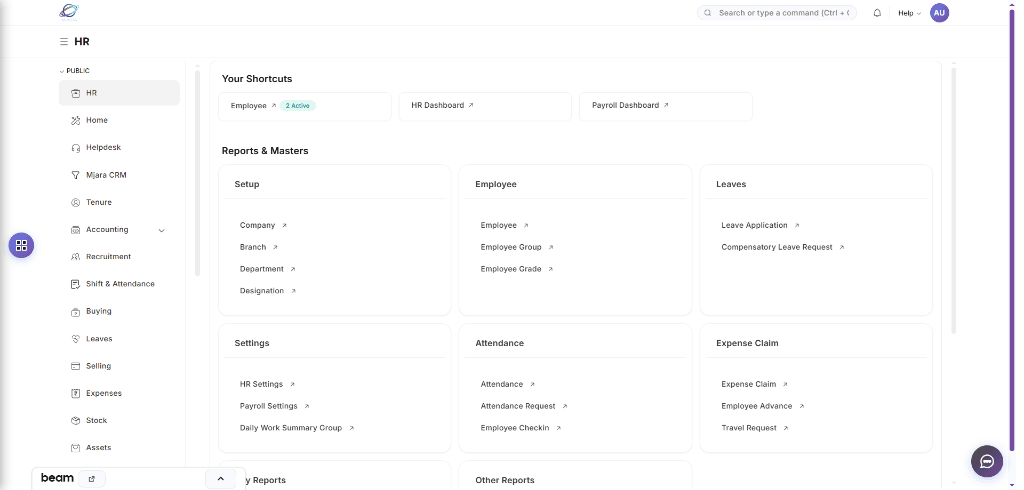Click the Selling sidebar icon
Image resolution: width=1024 pixels, height=490 pixels.
[75, 366]
